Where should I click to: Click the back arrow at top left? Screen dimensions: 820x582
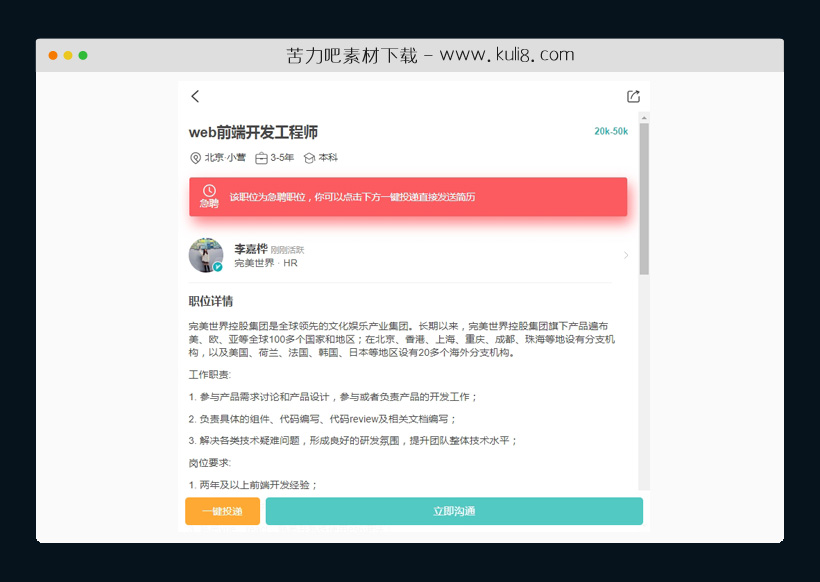tap(195, 96)
